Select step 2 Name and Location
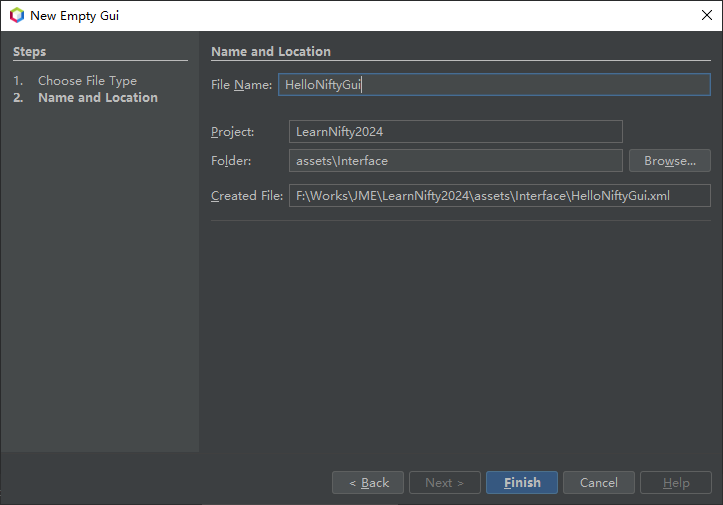Viewport: 723px width, 505px height. [97, 98]
